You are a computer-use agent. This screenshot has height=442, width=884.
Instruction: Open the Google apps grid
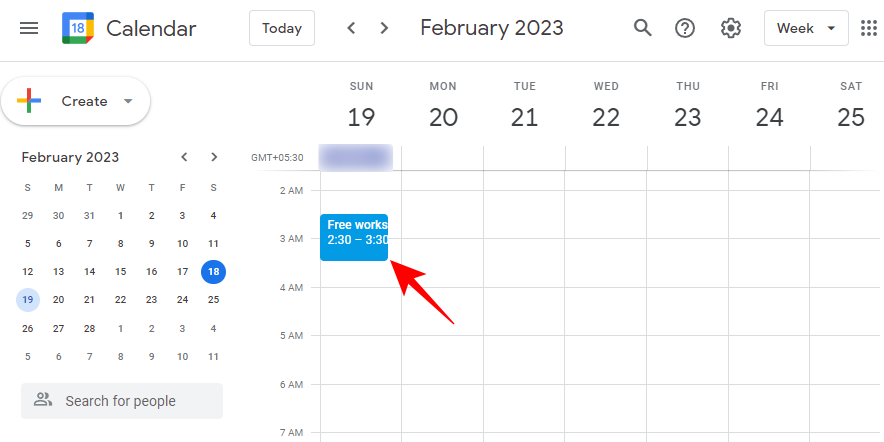click(868, 28)
